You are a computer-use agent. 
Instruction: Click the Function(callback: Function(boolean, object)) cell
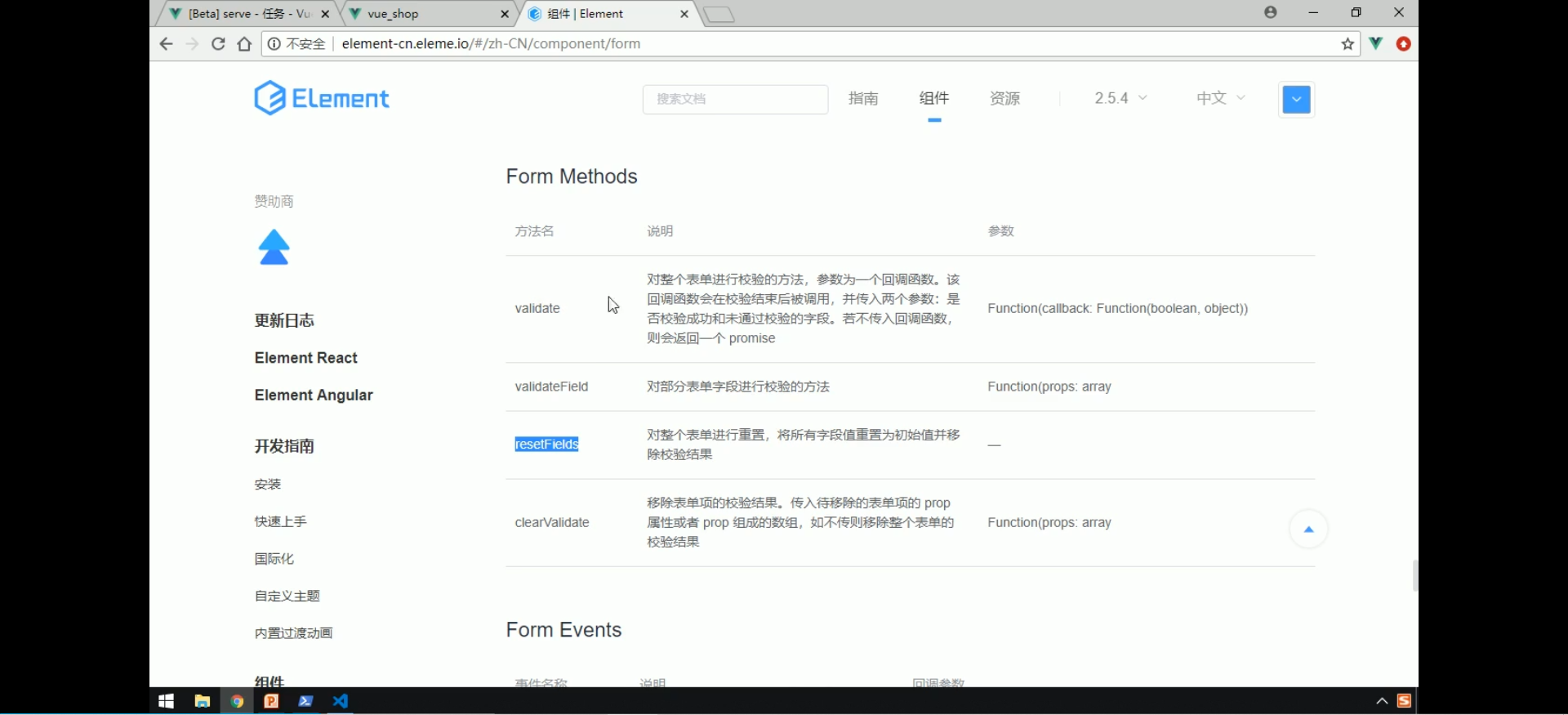(x=1118, y=309)
